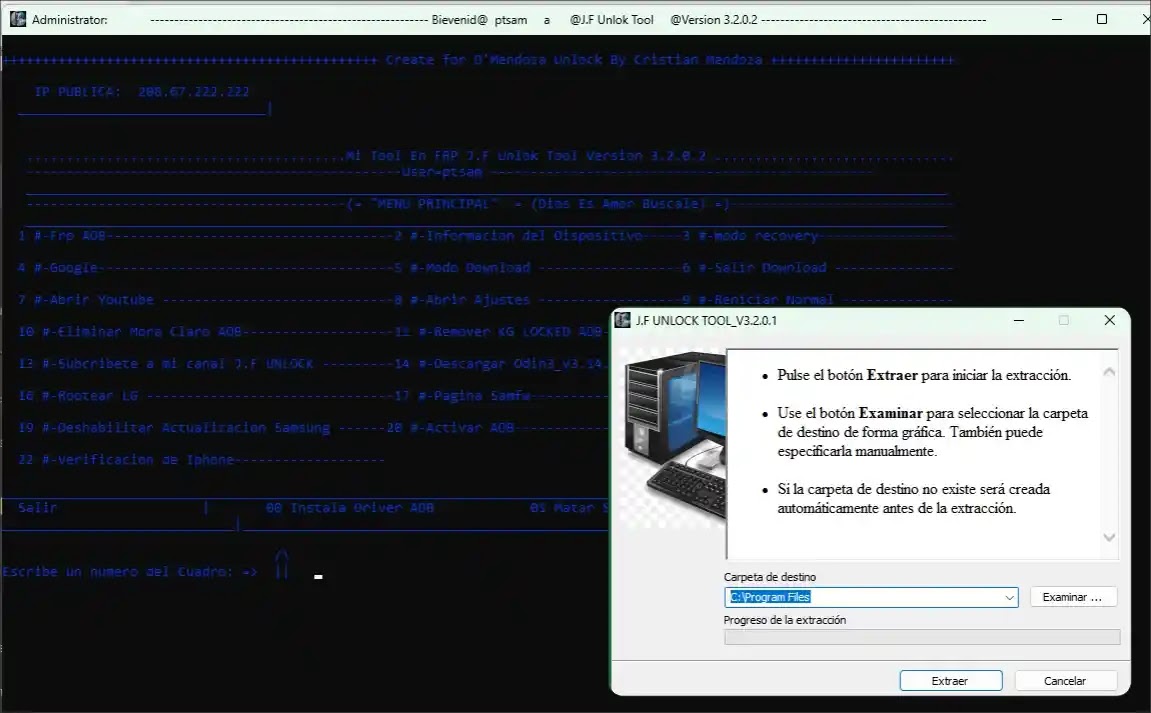Click the Extraer button
The height and width of the screenshot is (713, 1151).
(x=951, y=681)
